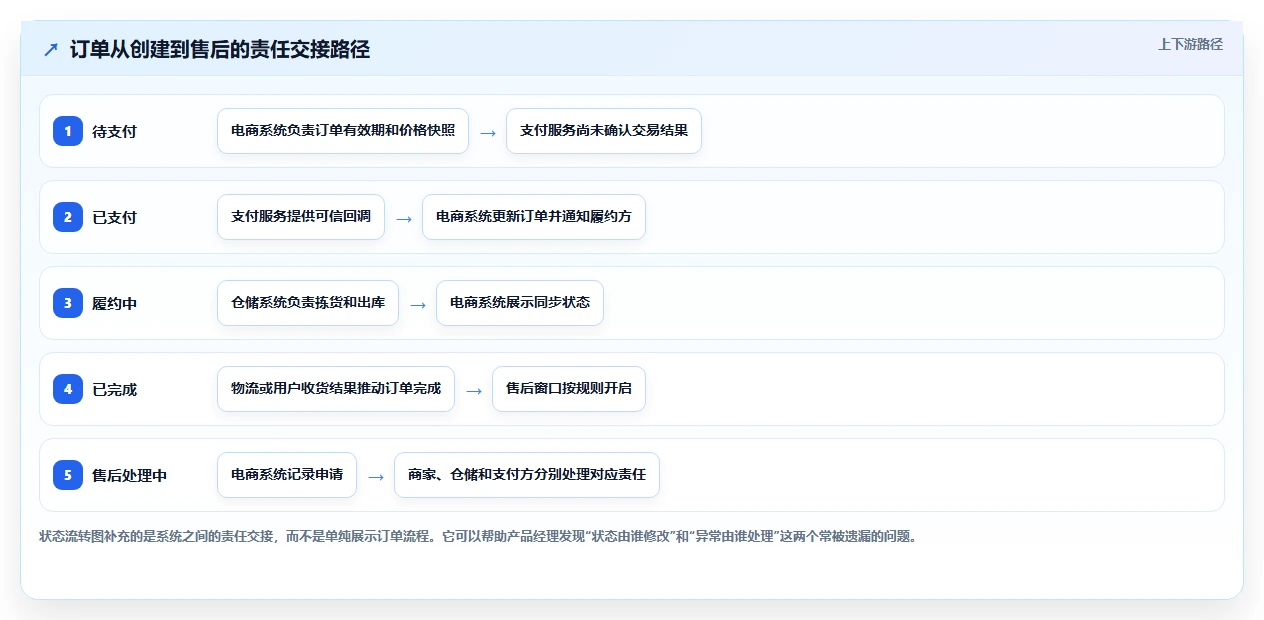Image resolution: width=1264 pixels, height=620 pixels.
Task: Select the 待支付 status label
Action: 114,131
